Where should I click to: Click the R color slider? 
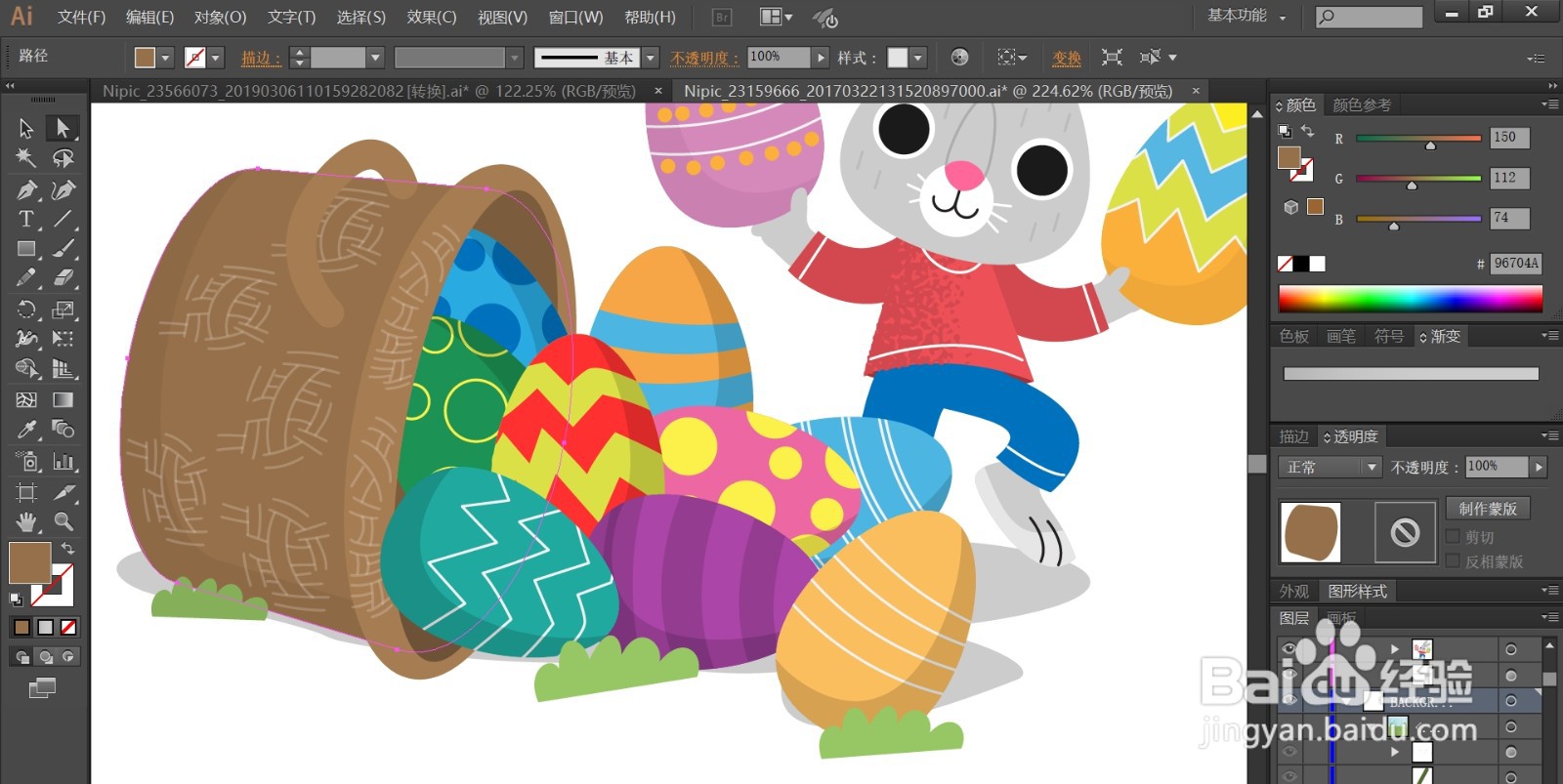1418,139
